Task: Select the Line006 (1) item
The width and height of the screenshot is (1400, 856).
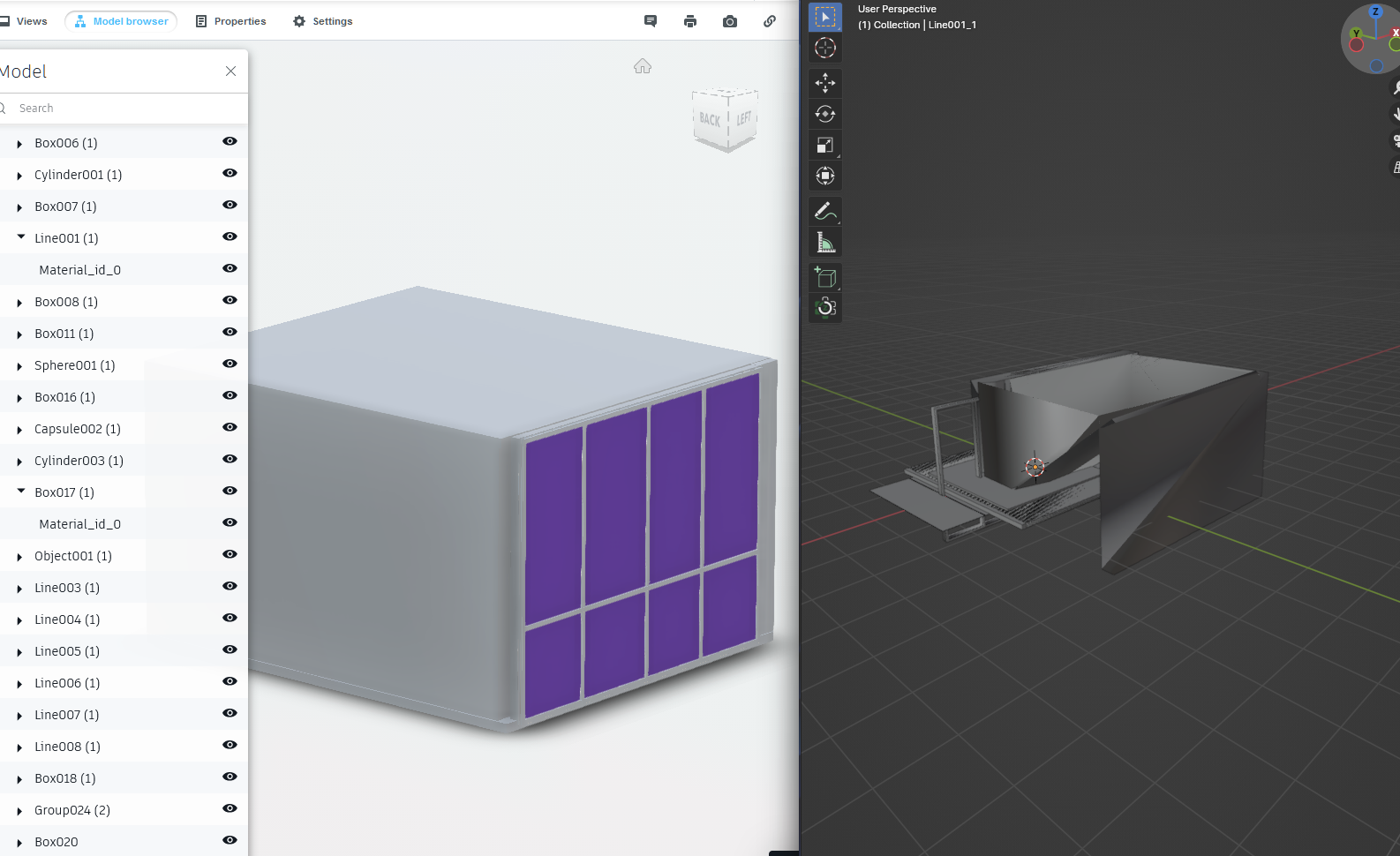Action: [67, 683]
